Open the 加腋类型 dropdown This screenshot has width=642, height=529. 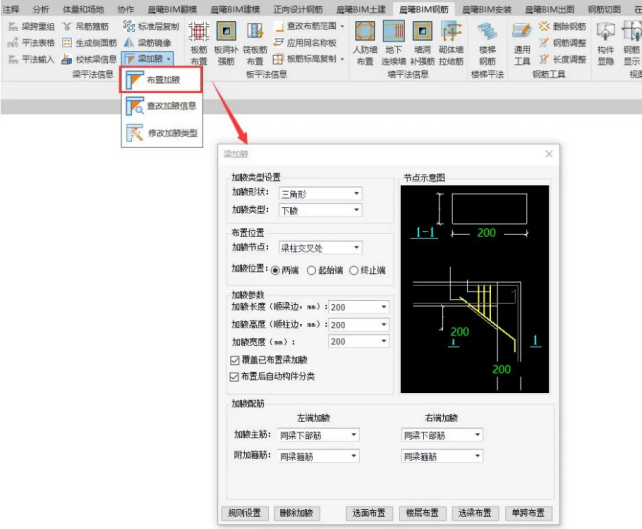320,210
